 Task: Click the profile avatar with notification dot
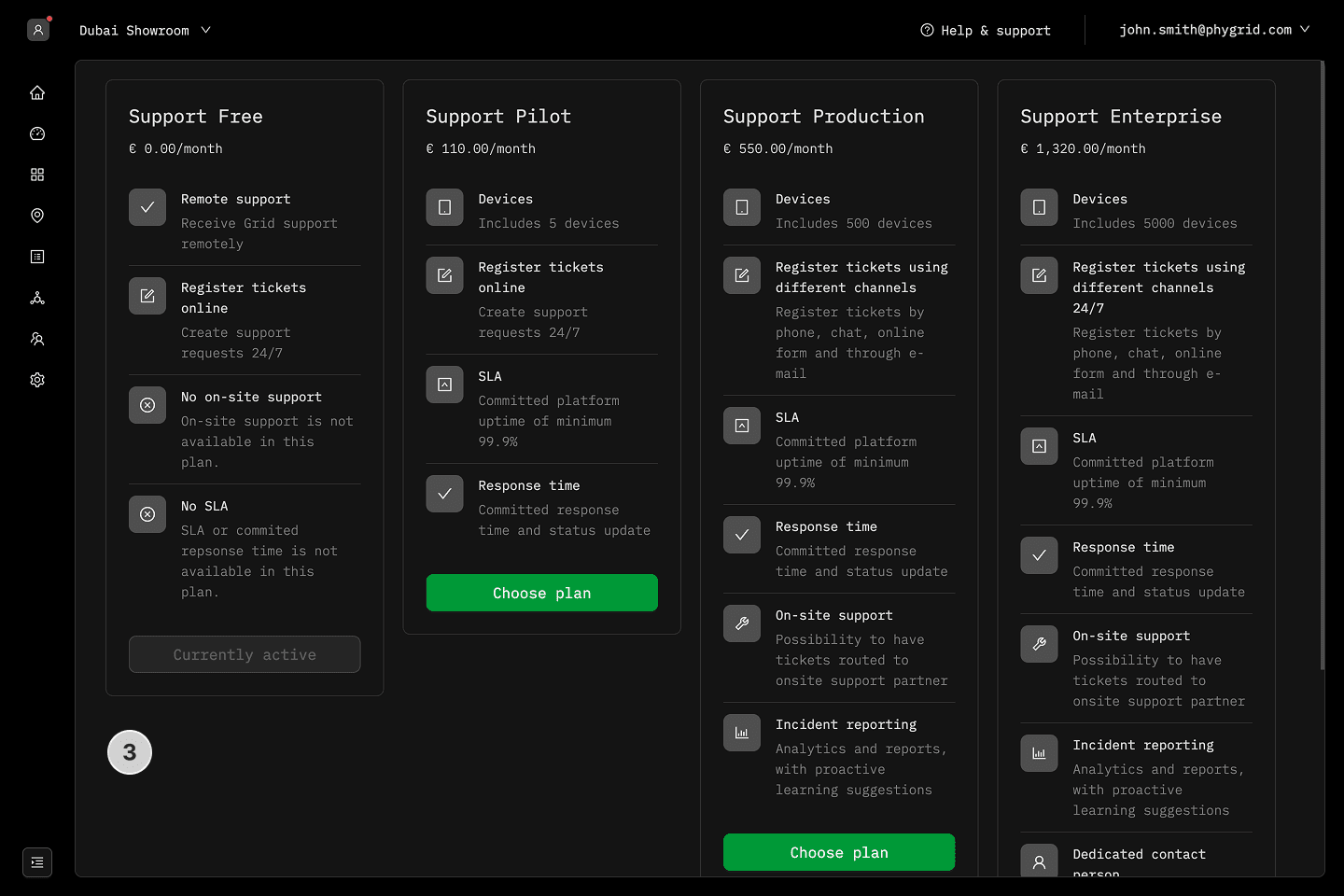[x=38, y=30]
